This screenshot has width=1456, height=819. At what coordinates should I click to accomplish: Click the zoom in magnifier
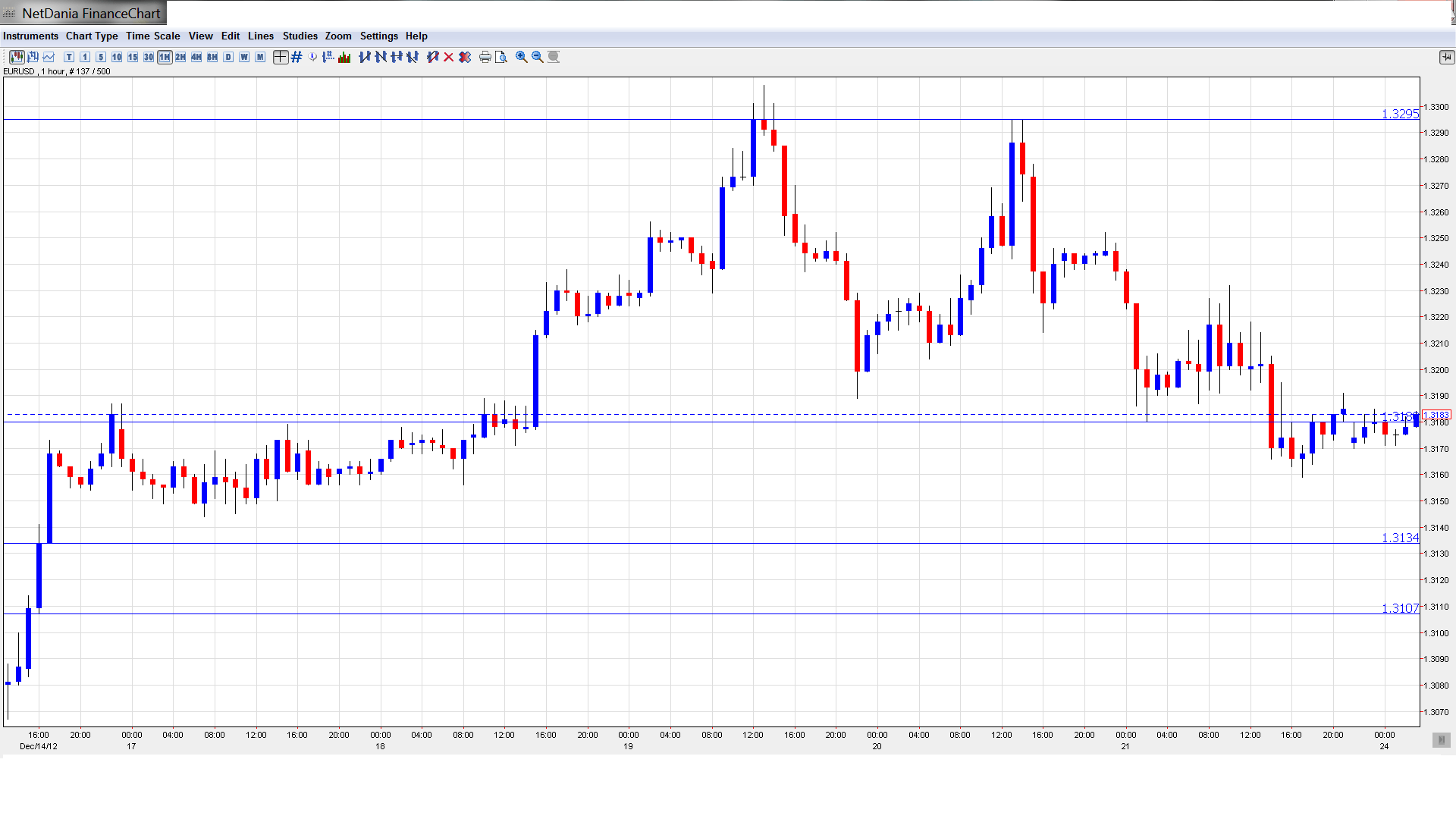coord(522,57)
